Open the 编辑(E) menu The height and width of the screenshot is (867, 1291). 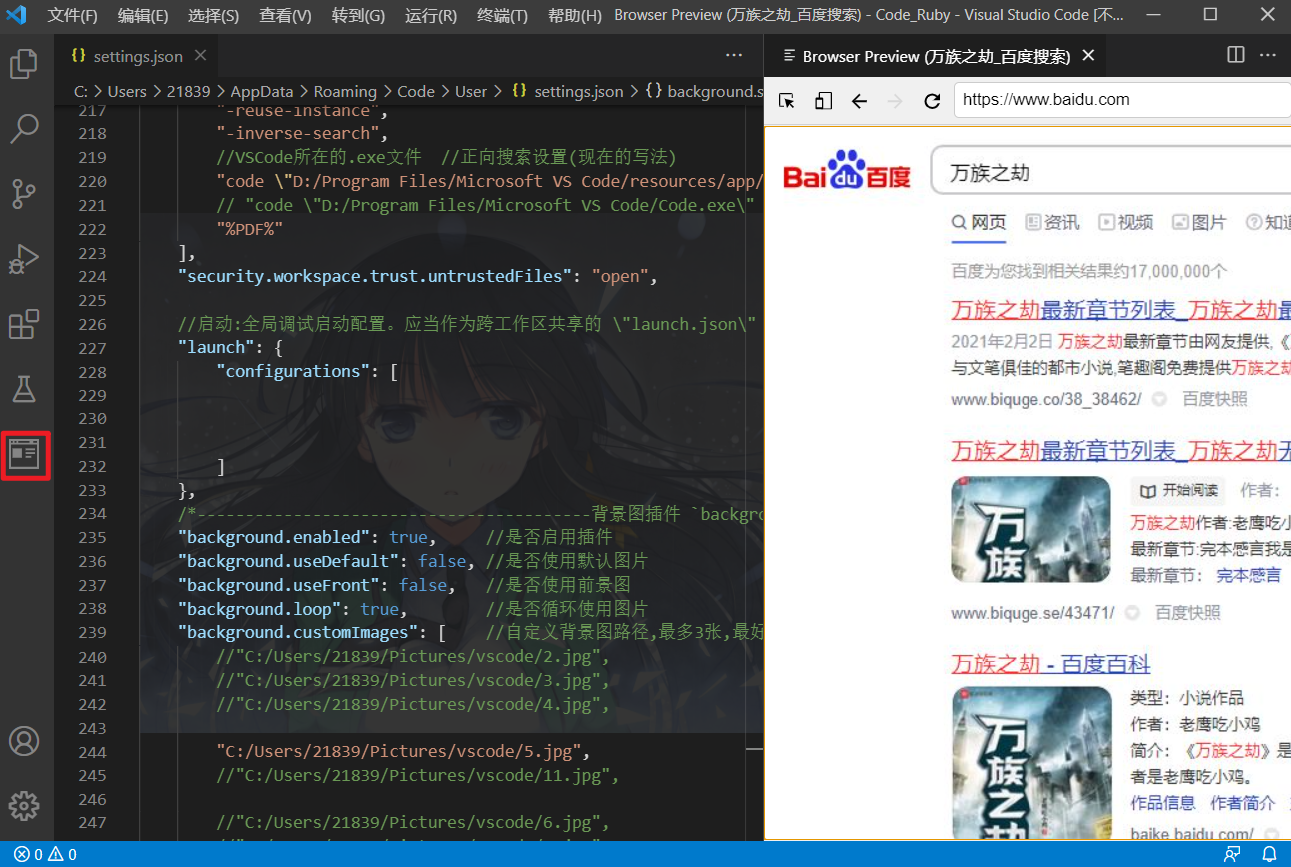click(x=143, y=15)
